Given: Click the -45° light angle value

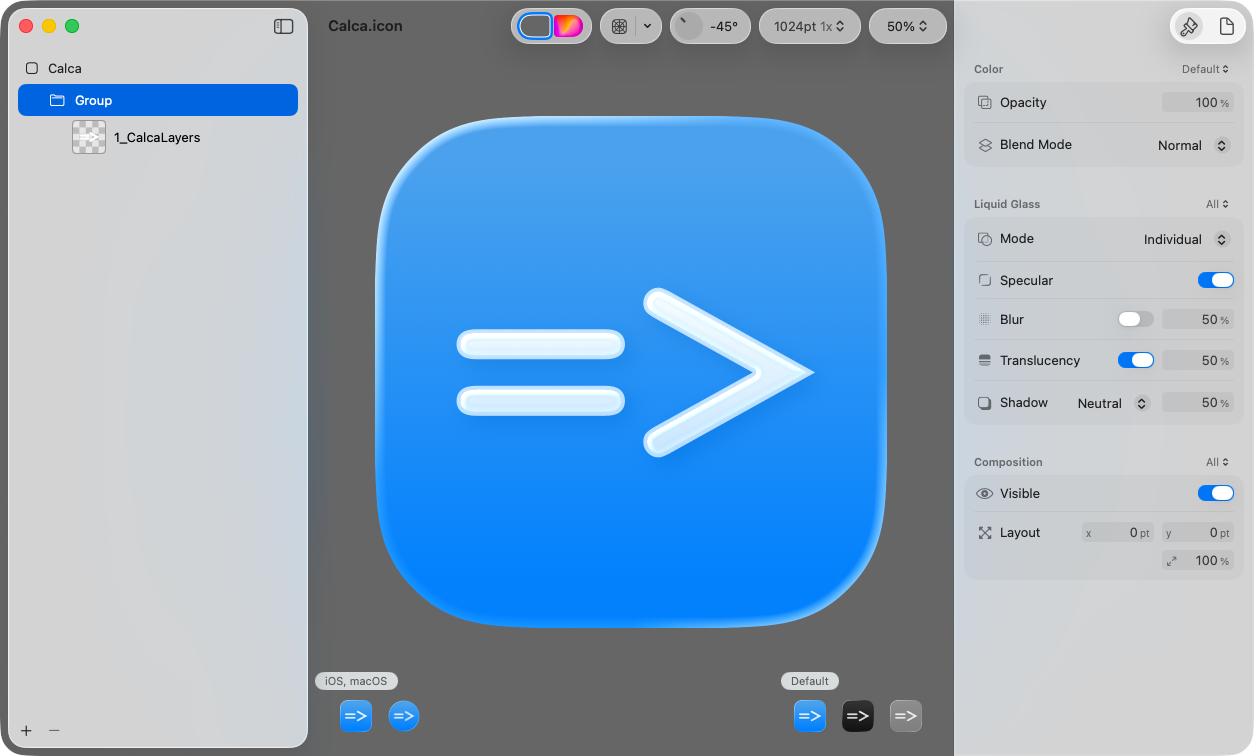Looking at the screenshot, I should point(724,26).
